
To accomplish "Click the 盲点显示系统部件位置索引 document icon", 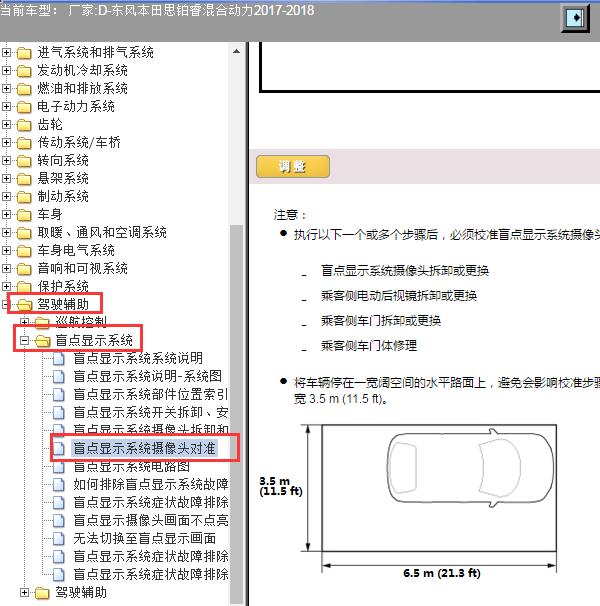I will click(x=59, y=394).
